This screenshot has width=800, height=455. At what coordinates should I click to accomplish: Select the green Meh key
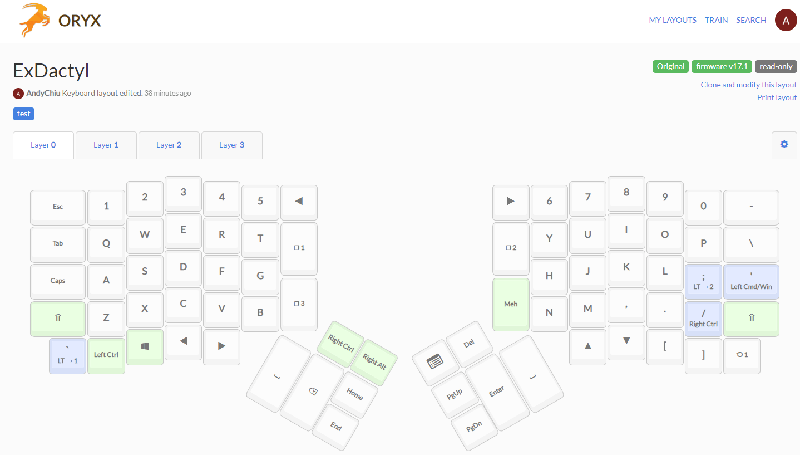click(x=511, y=304)
